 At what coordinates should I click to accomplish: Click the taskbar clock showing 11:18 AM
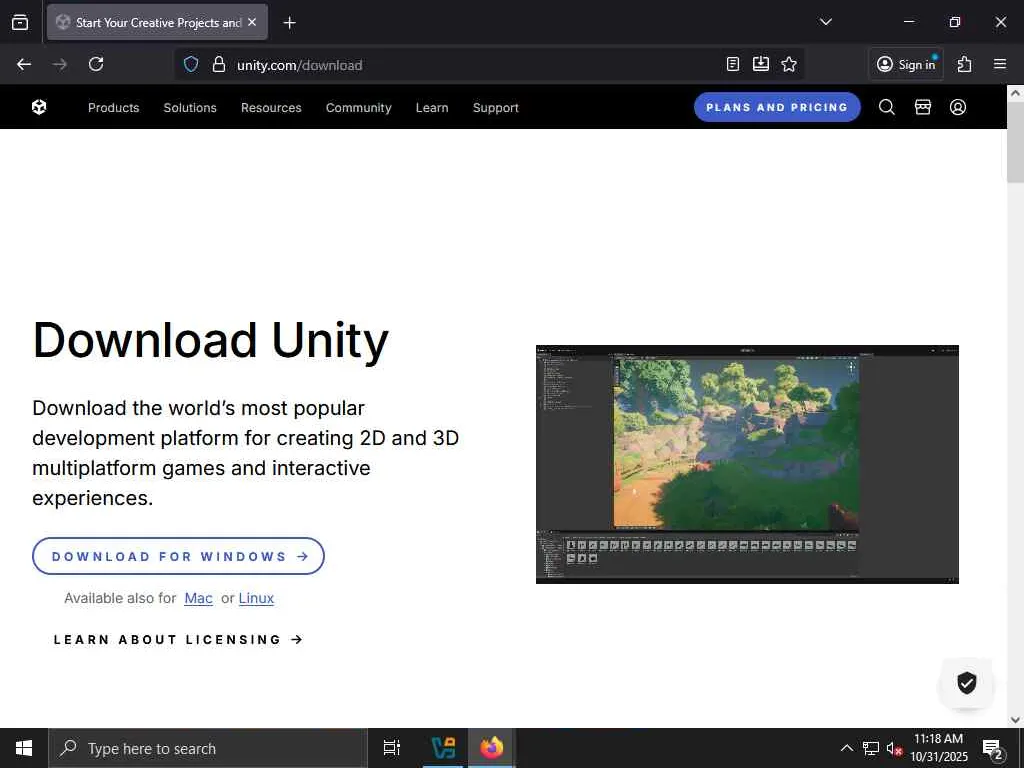click(938, 748)
